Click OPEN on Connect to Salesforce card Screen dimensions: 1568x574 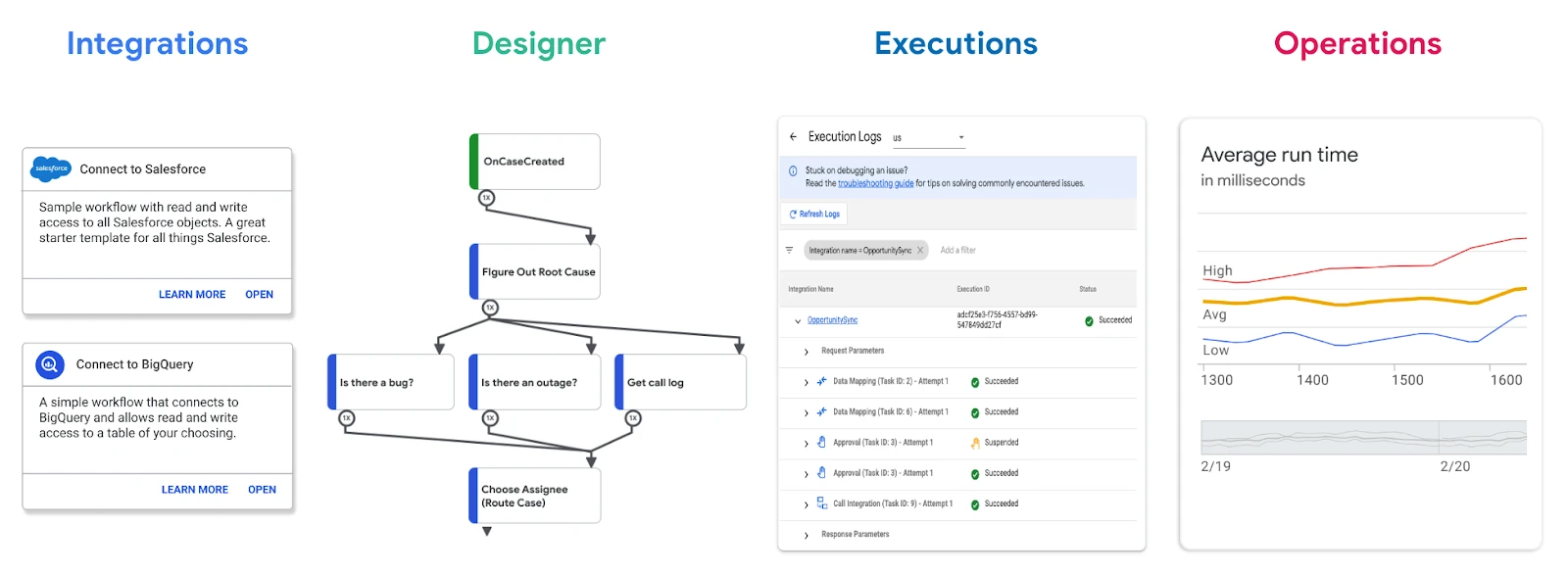click(x=259, y=294)
